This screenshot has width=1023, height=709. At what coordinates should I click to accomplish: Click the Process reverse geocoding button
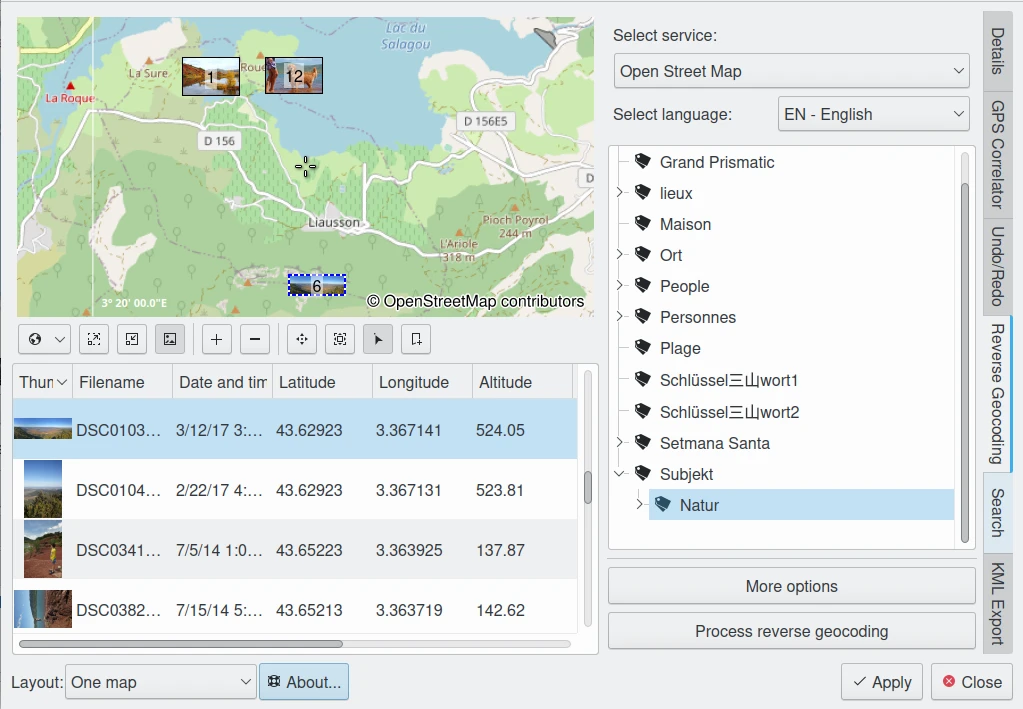[x=791, y=631]
